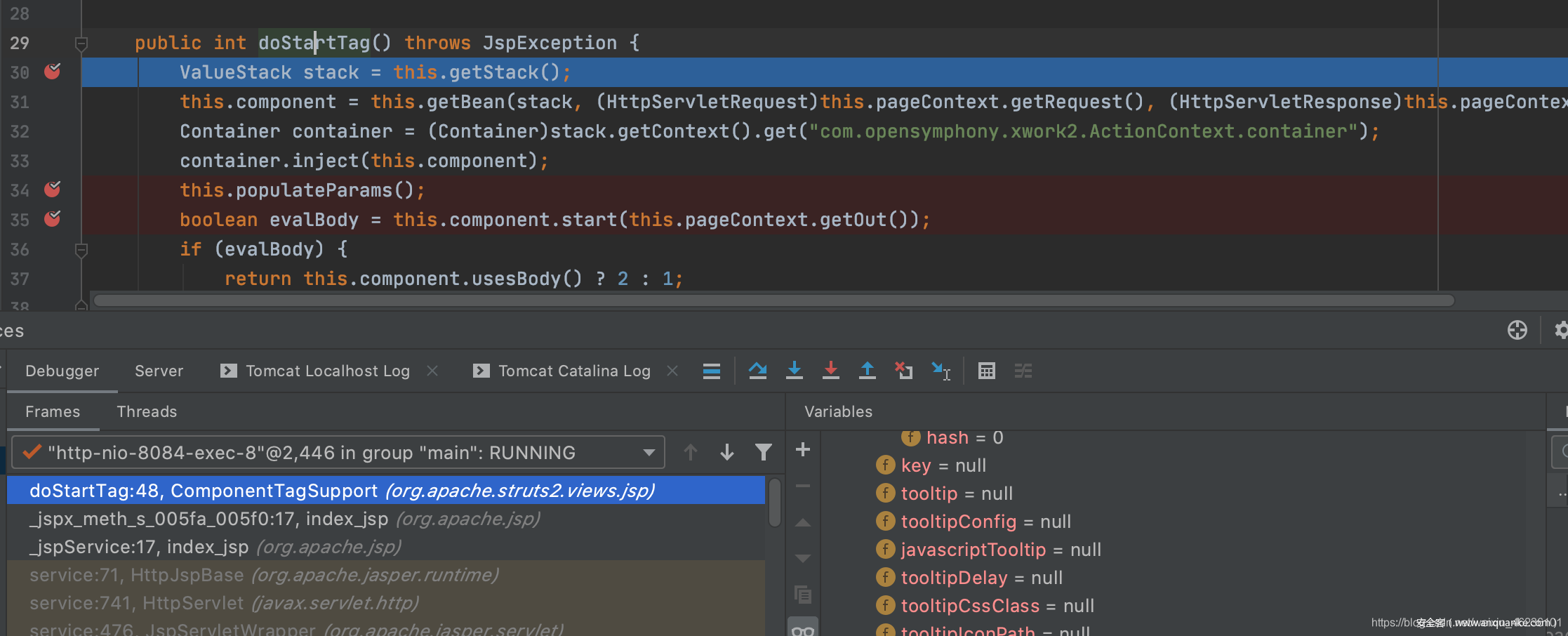Click the Drop Frame icon
Screen dimensions: 1568x636
coord(904,371)
